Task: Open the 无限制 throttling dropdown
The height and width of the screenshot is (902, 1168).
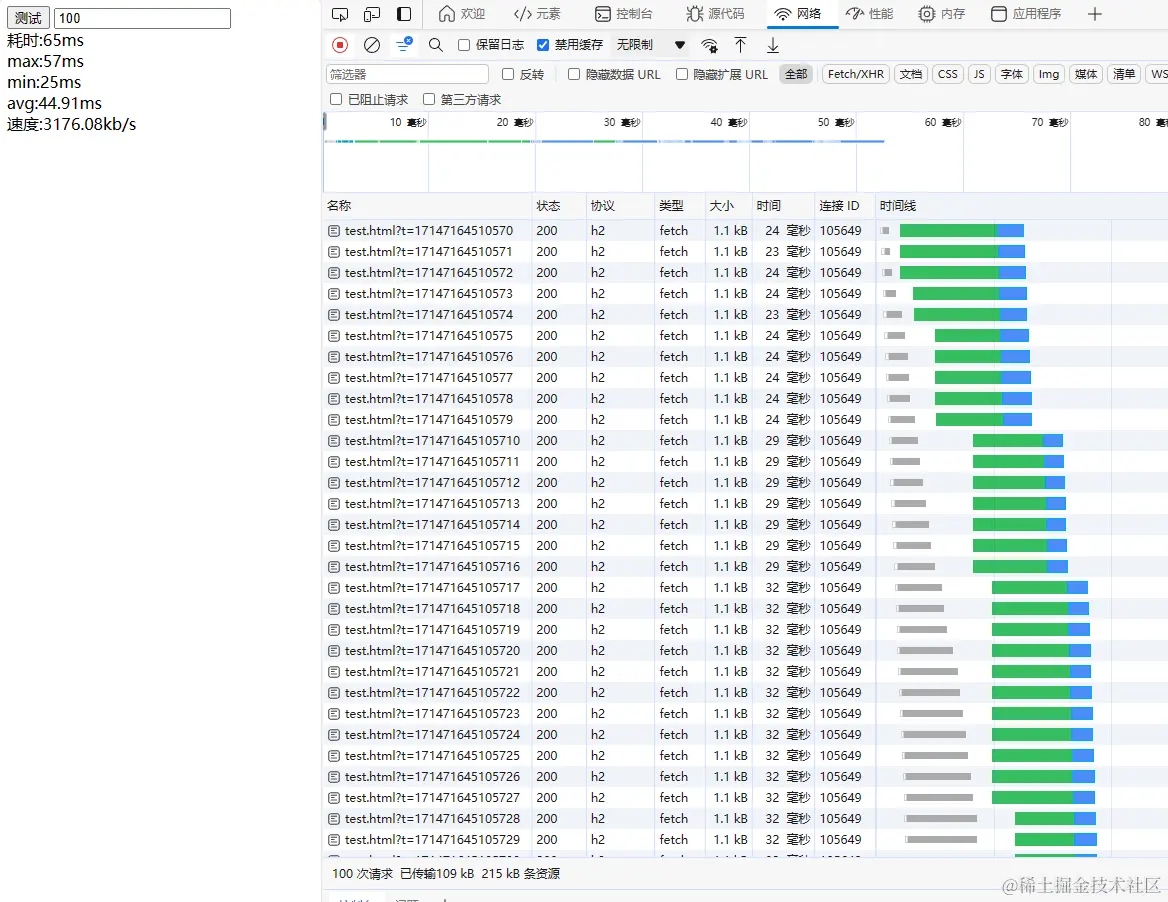Action: coord(651,45)
